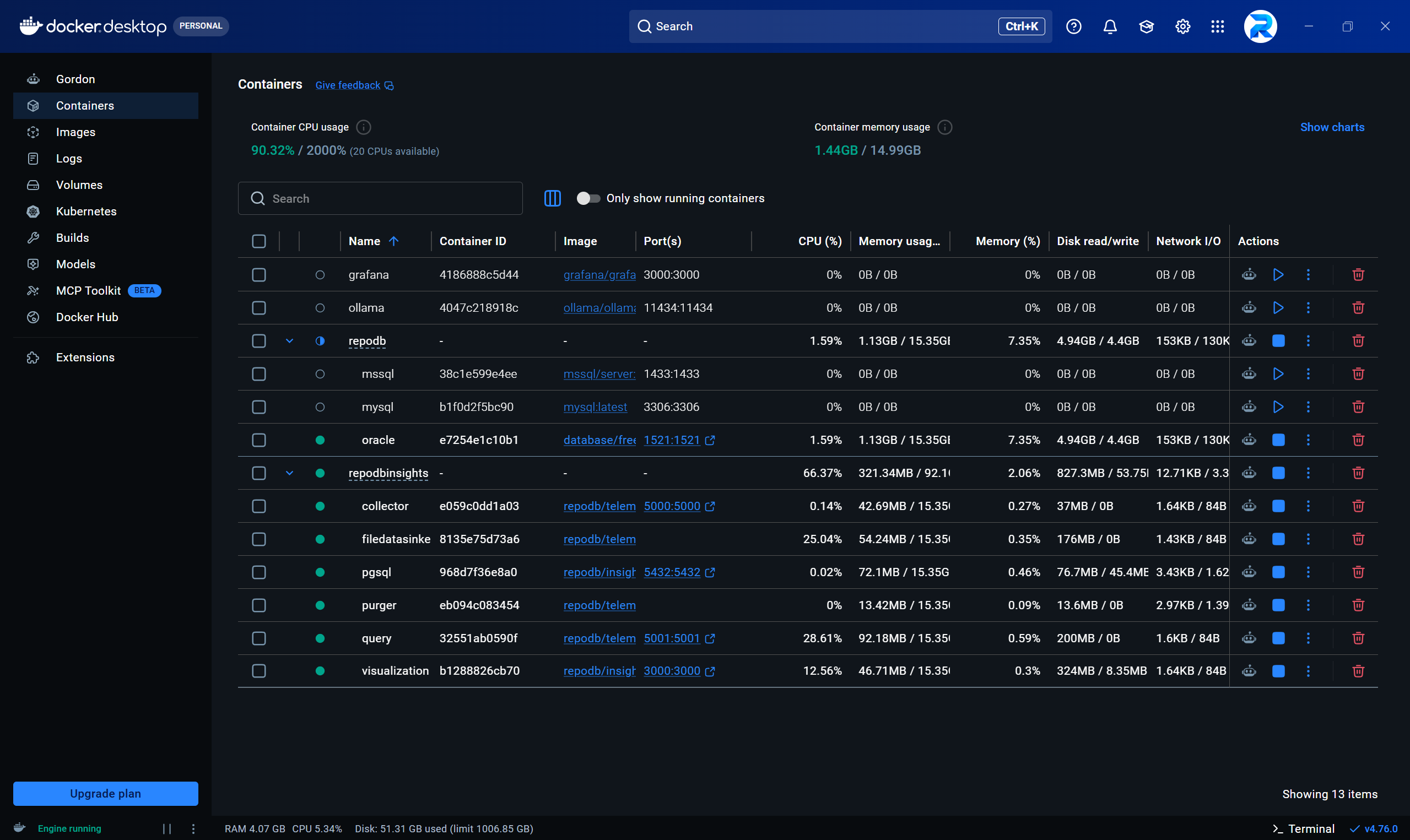Select the mysql row checkbox
The image size is (1410, 840).
tap(258, 407)
